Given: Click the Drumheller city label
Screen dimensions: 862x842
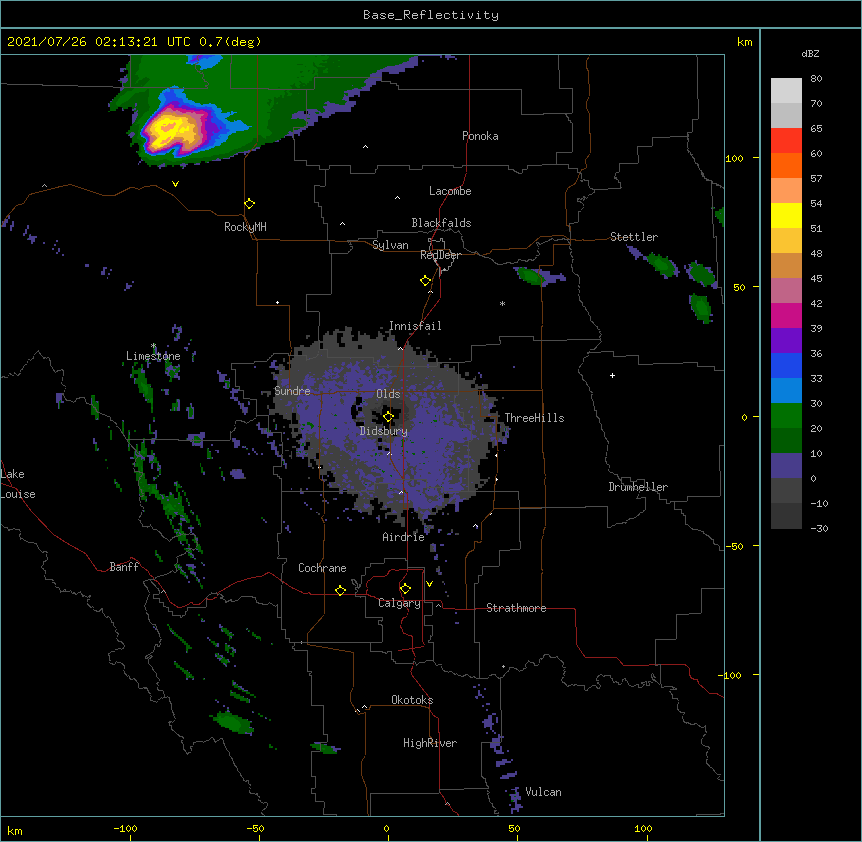Looking at the screenshot, I should [x=638, y=487].
